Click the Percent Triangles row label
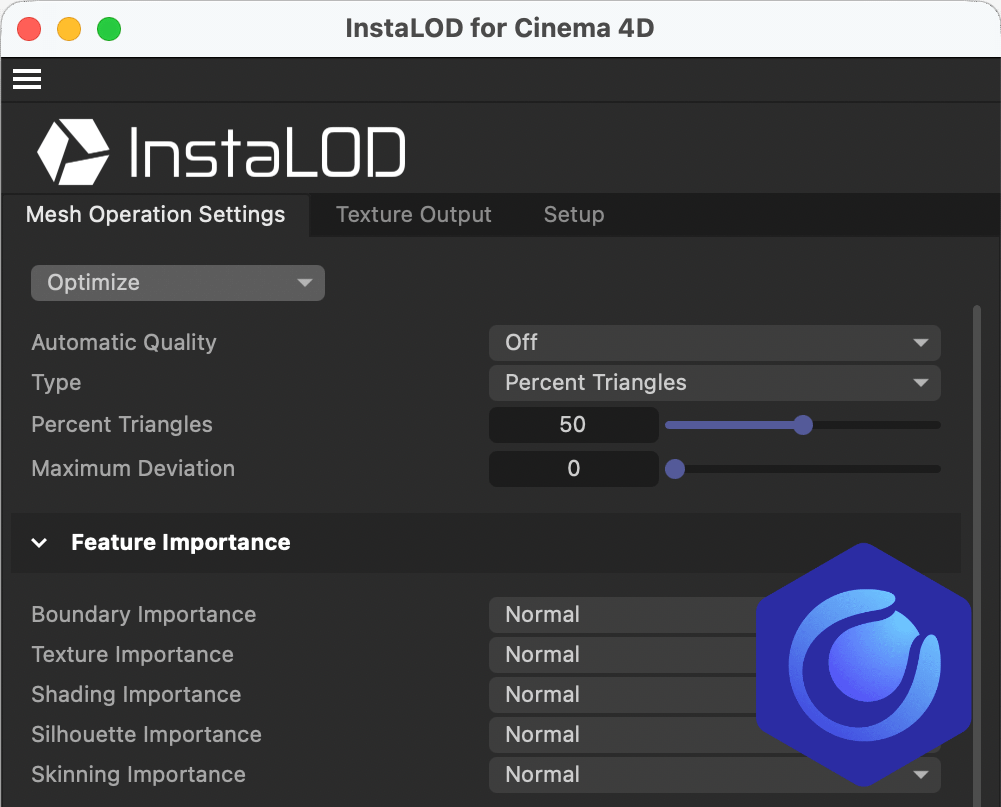1001x807 pixels. [122, 425]
